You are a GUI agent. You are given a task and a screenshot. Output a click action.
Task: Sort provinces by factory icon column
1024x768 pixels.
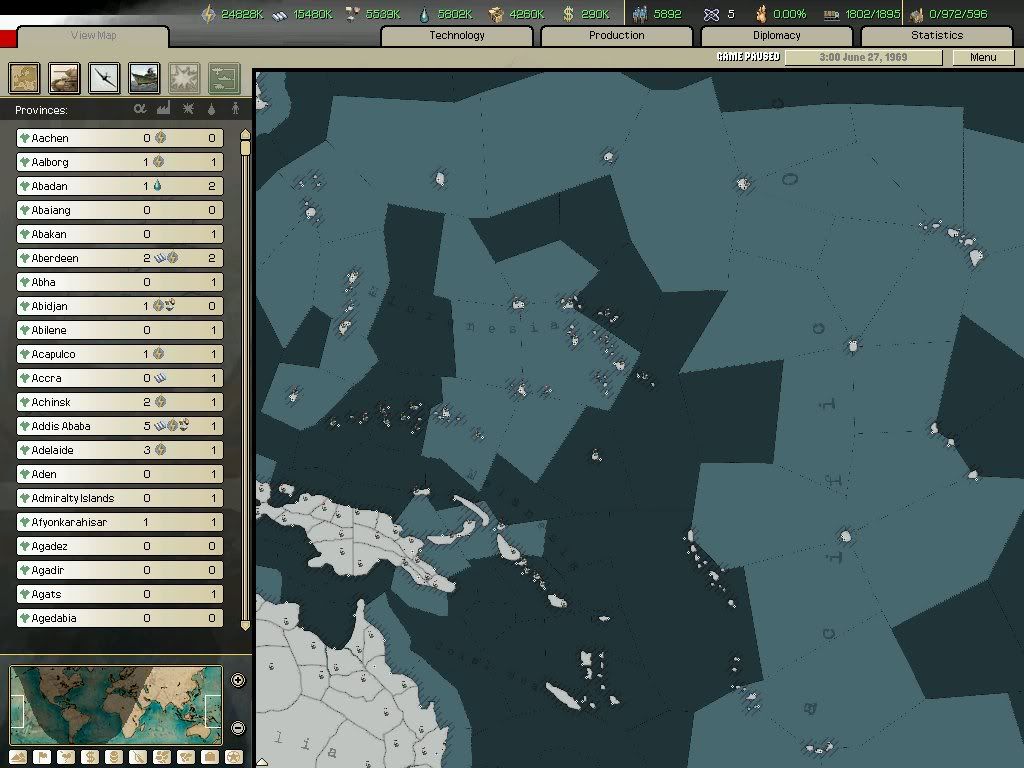164,109
